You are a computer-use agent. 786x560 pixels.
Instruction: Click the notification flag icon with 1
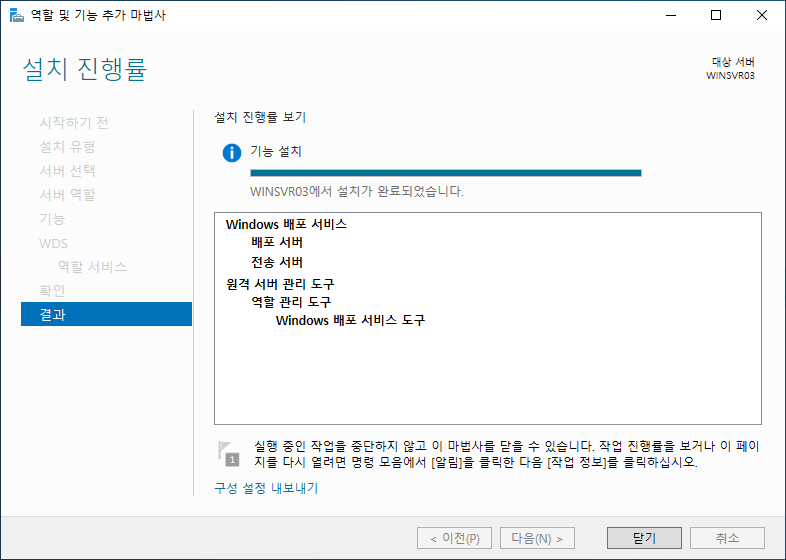pos(229,454)
